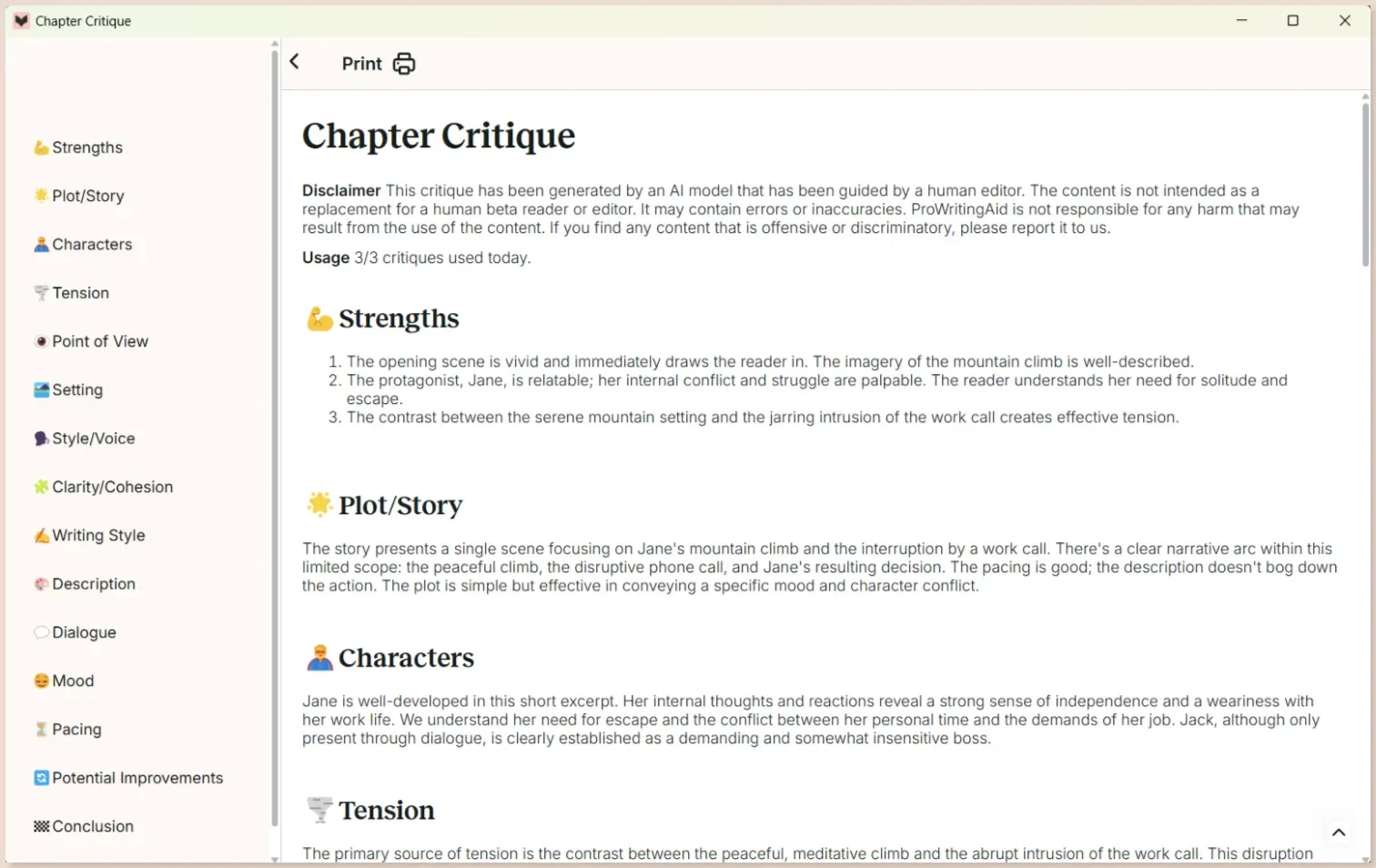
Task: Select Point of View in the sidebar
Action: 100,341
